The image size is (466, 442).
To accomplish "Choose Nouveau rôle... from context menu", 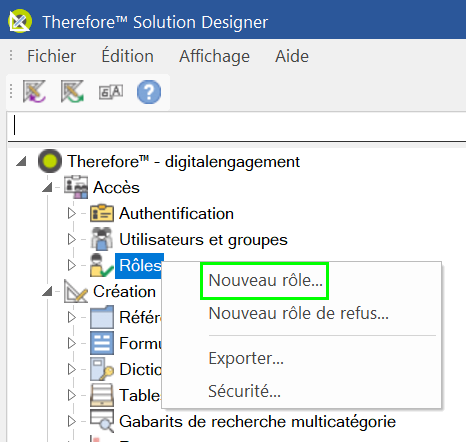I will tap(265, 280).
